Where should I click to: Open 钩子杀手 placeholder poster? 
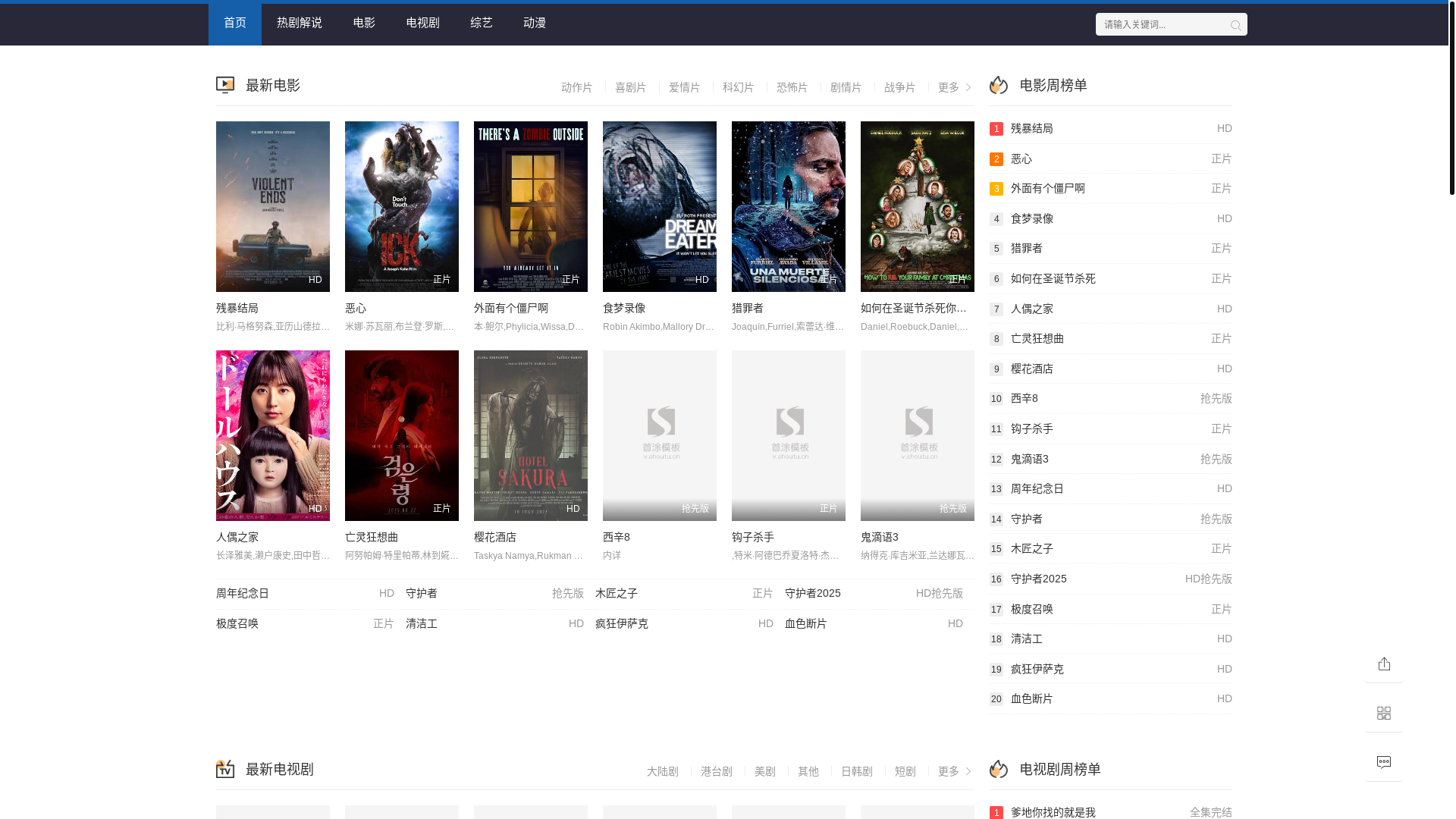(x=789, y=435)
